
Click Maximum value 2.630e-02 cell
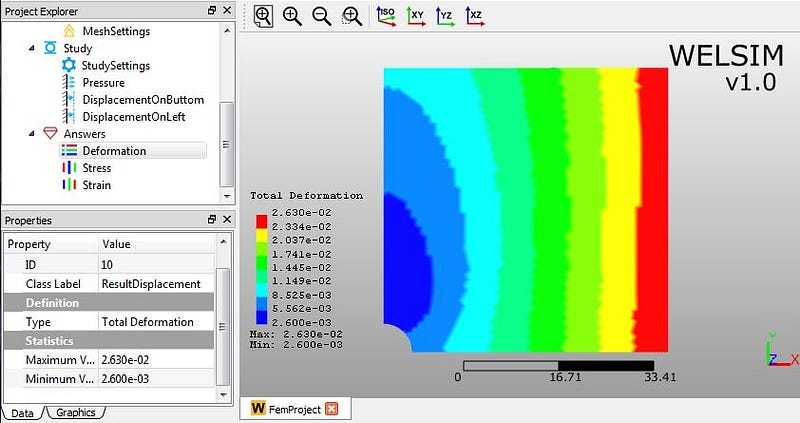pos(156,360)
